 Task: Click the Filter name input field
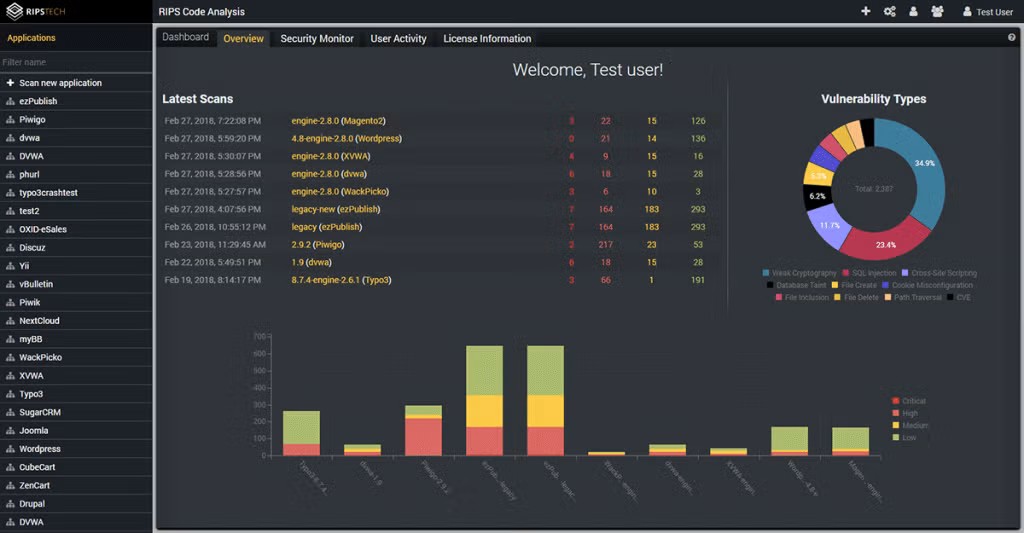[76, 62]
